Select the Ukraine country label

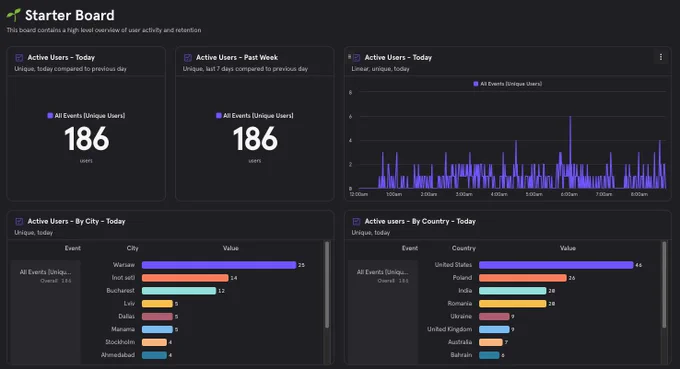coord(461,316)
